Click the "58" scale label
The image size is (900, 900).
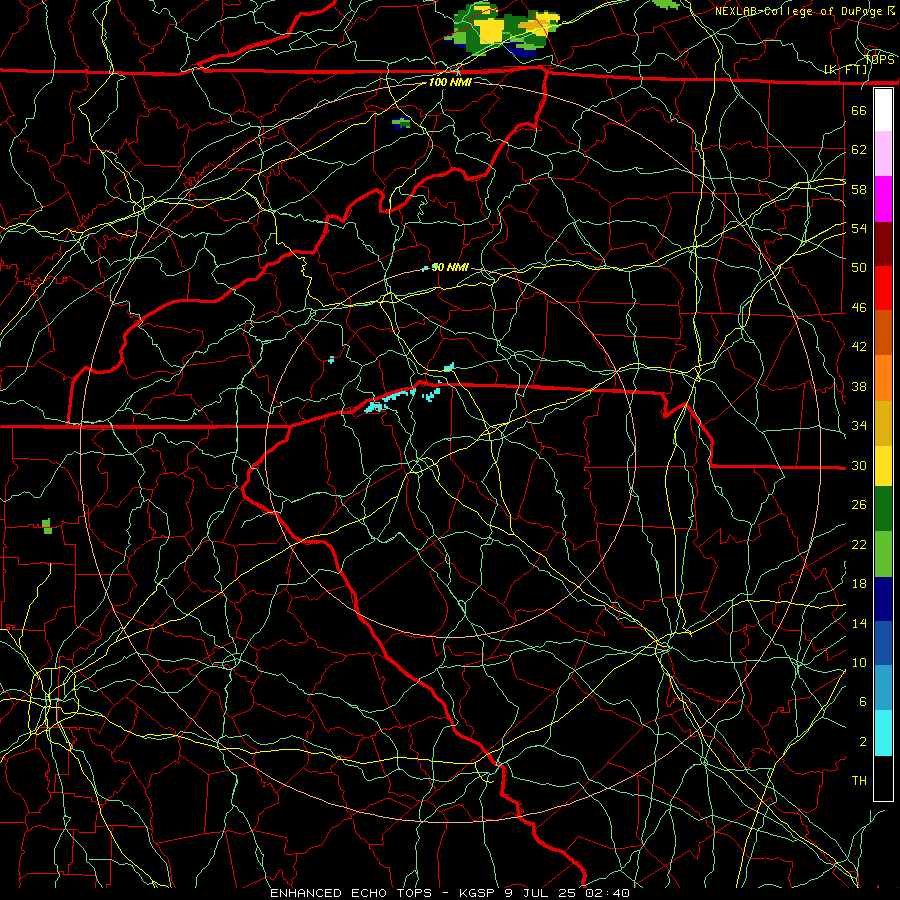coord(859,189)
